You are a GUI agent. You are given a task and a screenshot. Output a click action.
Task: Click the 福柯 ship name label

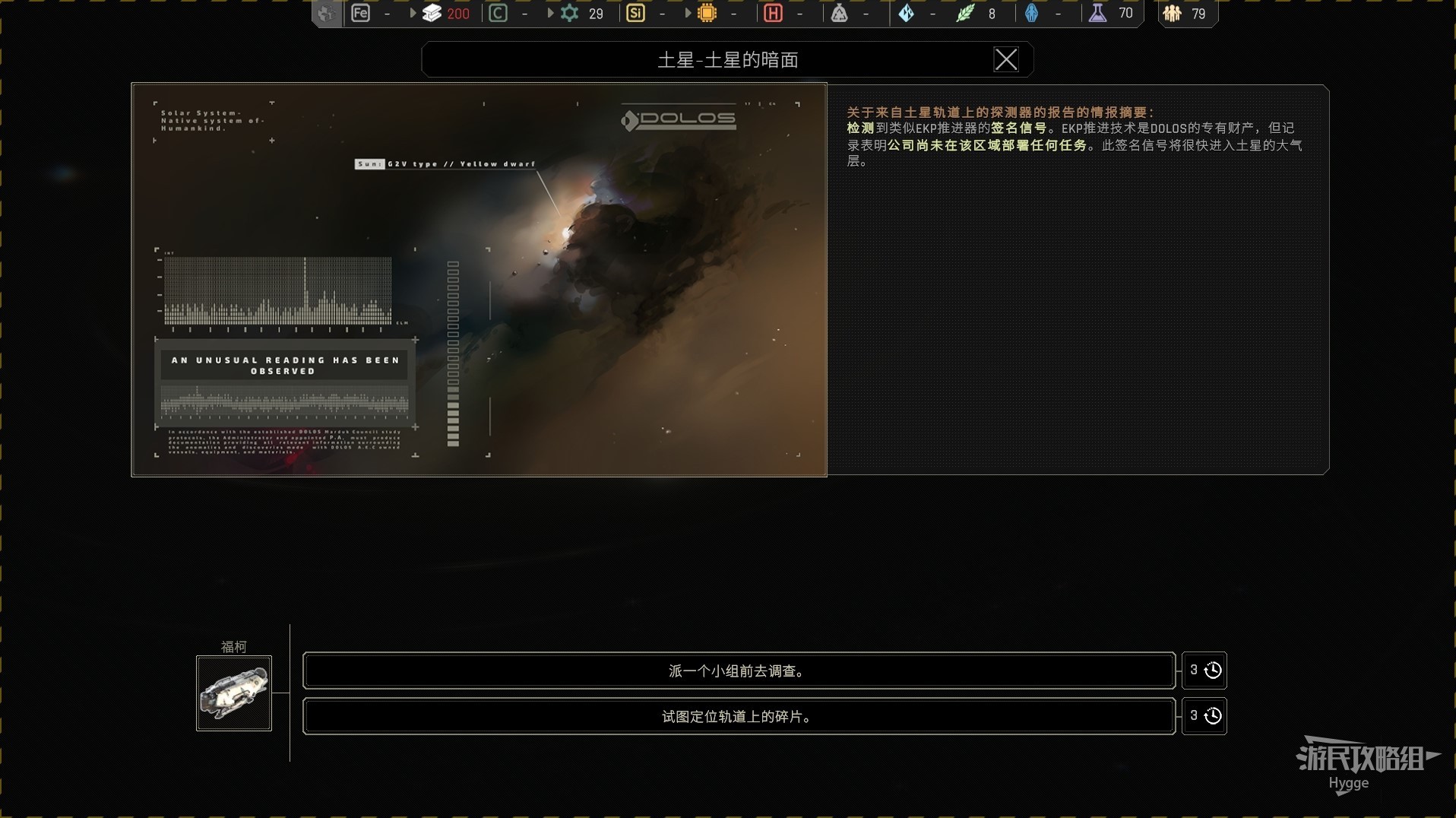[234, 647]
